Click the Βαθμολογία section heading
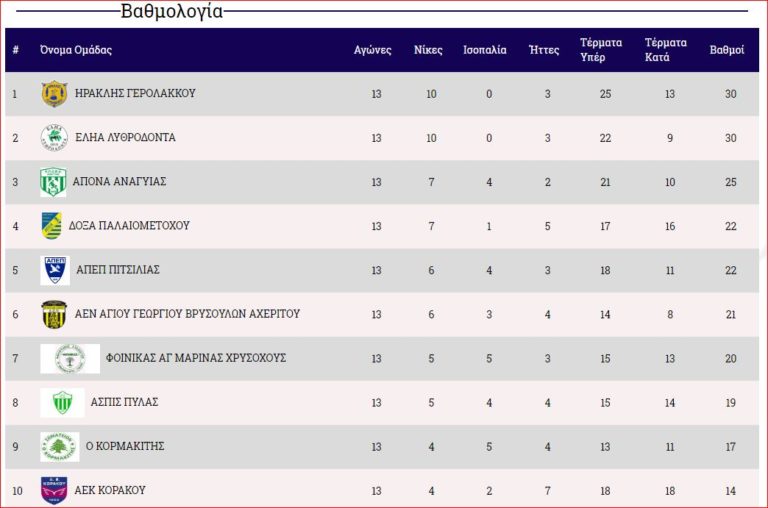 coord(172,11)
